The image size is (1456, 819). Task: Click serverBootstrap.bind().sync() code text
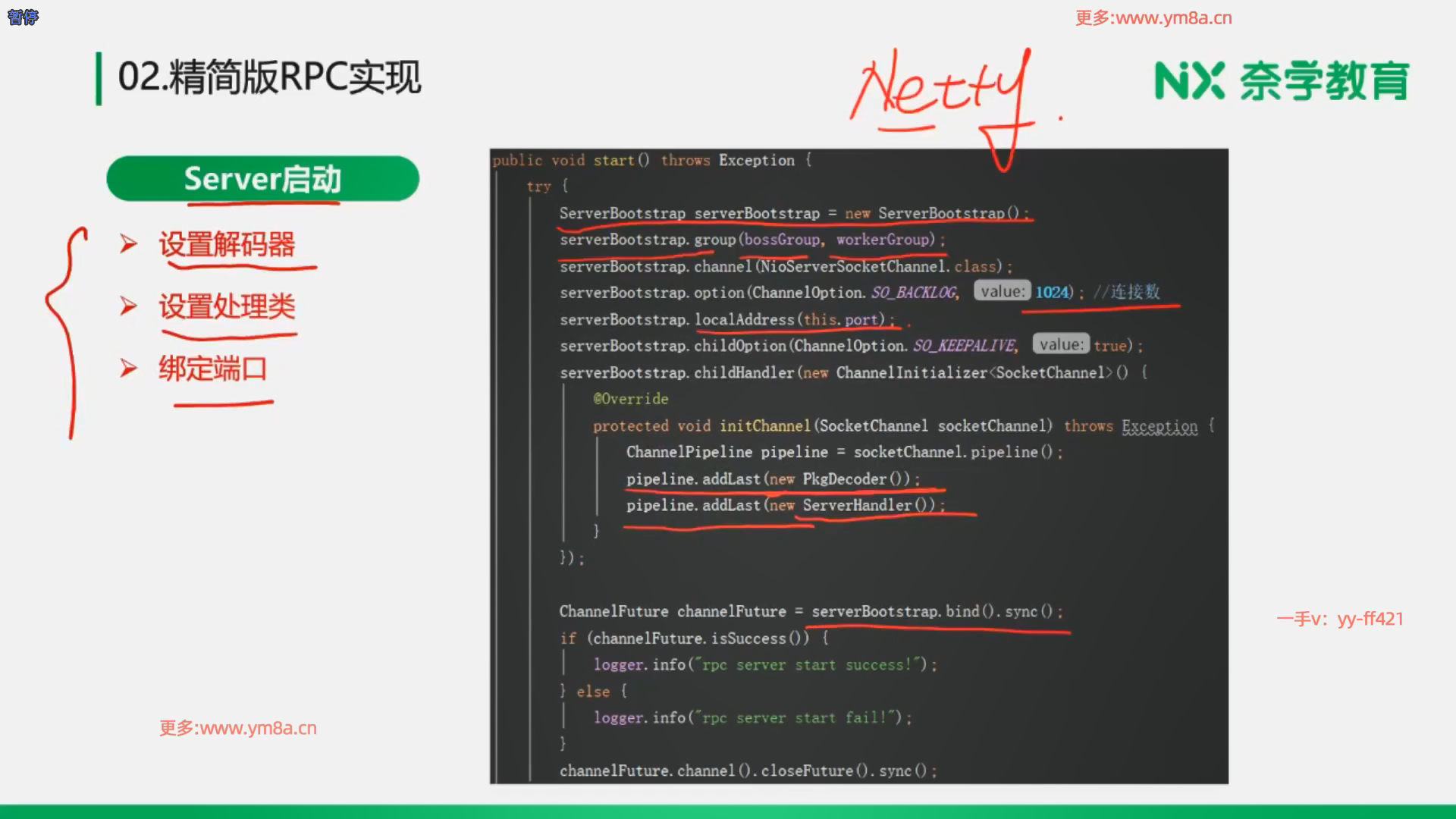click(x=932, y=611)
